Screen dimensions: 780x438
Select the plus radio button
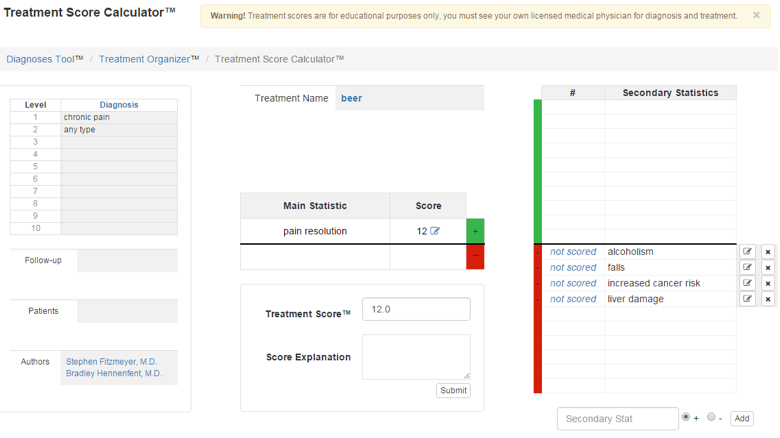click(x=686, y=417)
